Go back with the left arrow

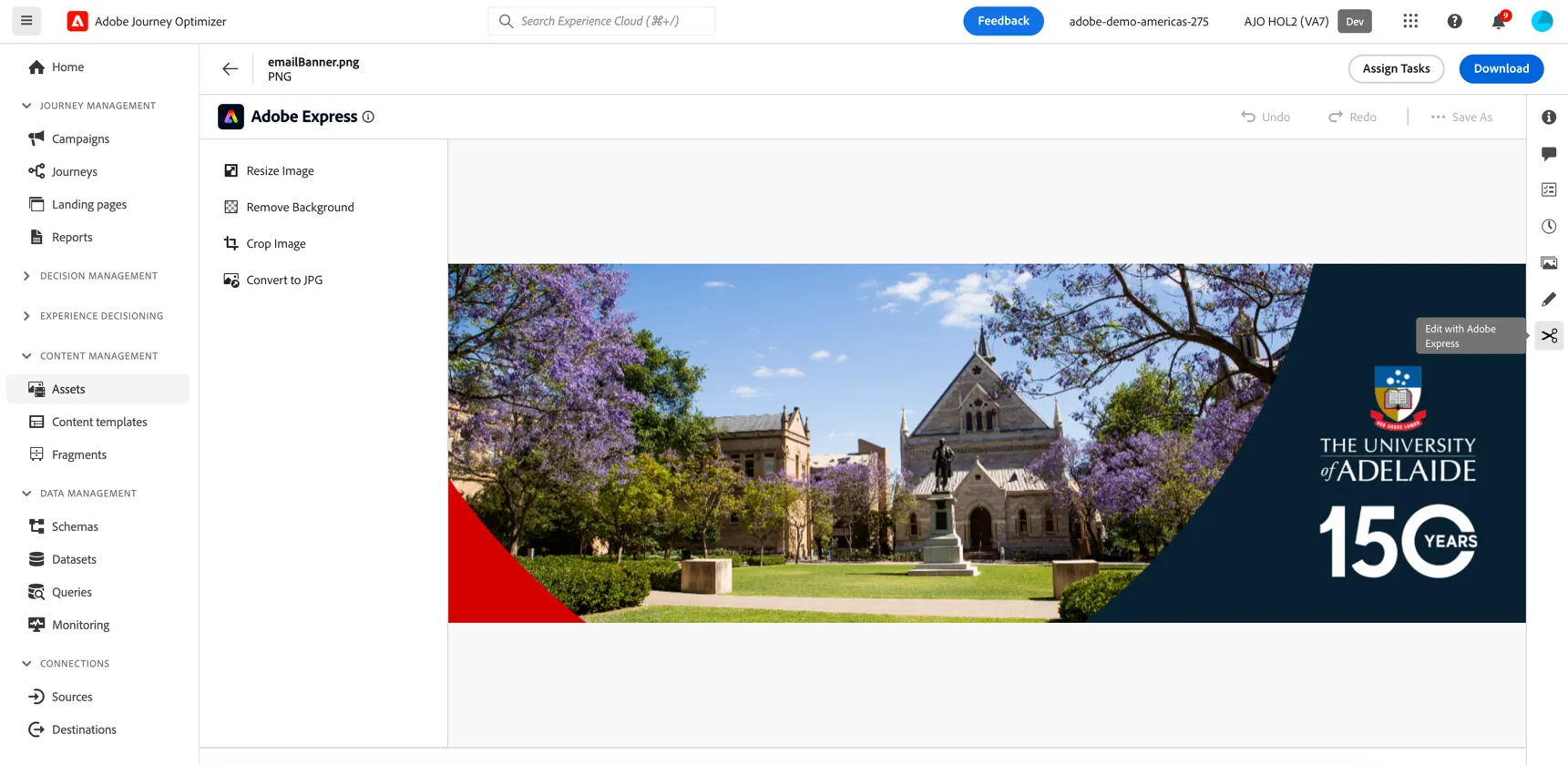(230, 68)
